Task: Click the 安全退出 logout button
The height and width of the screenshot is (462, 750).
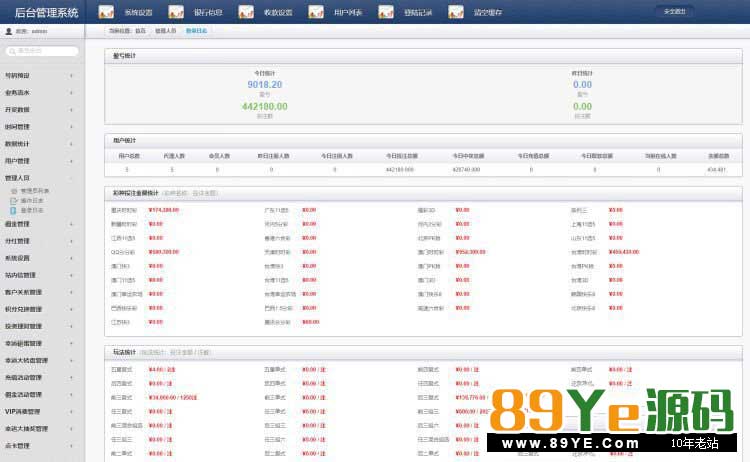Action: click(x=675, y=11)
